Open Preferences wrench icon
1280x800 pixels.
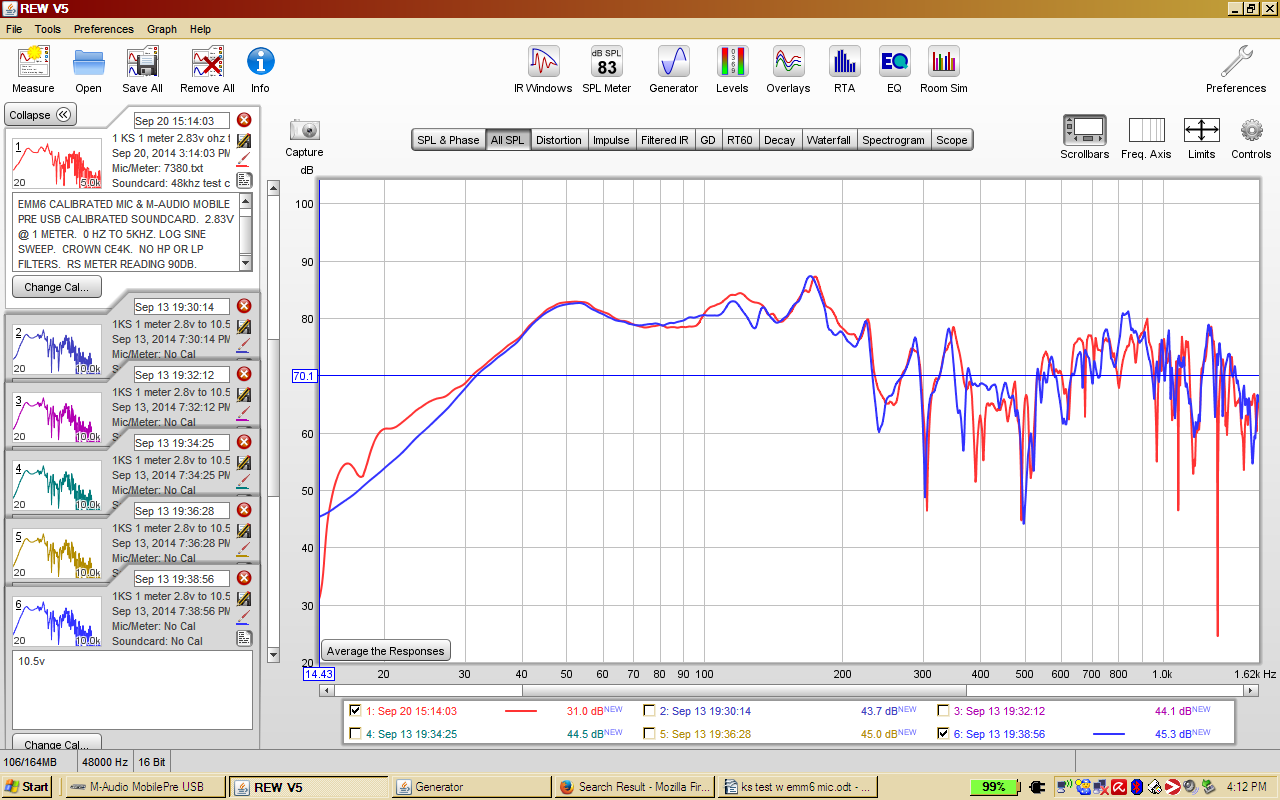[x=1236, y=62]
